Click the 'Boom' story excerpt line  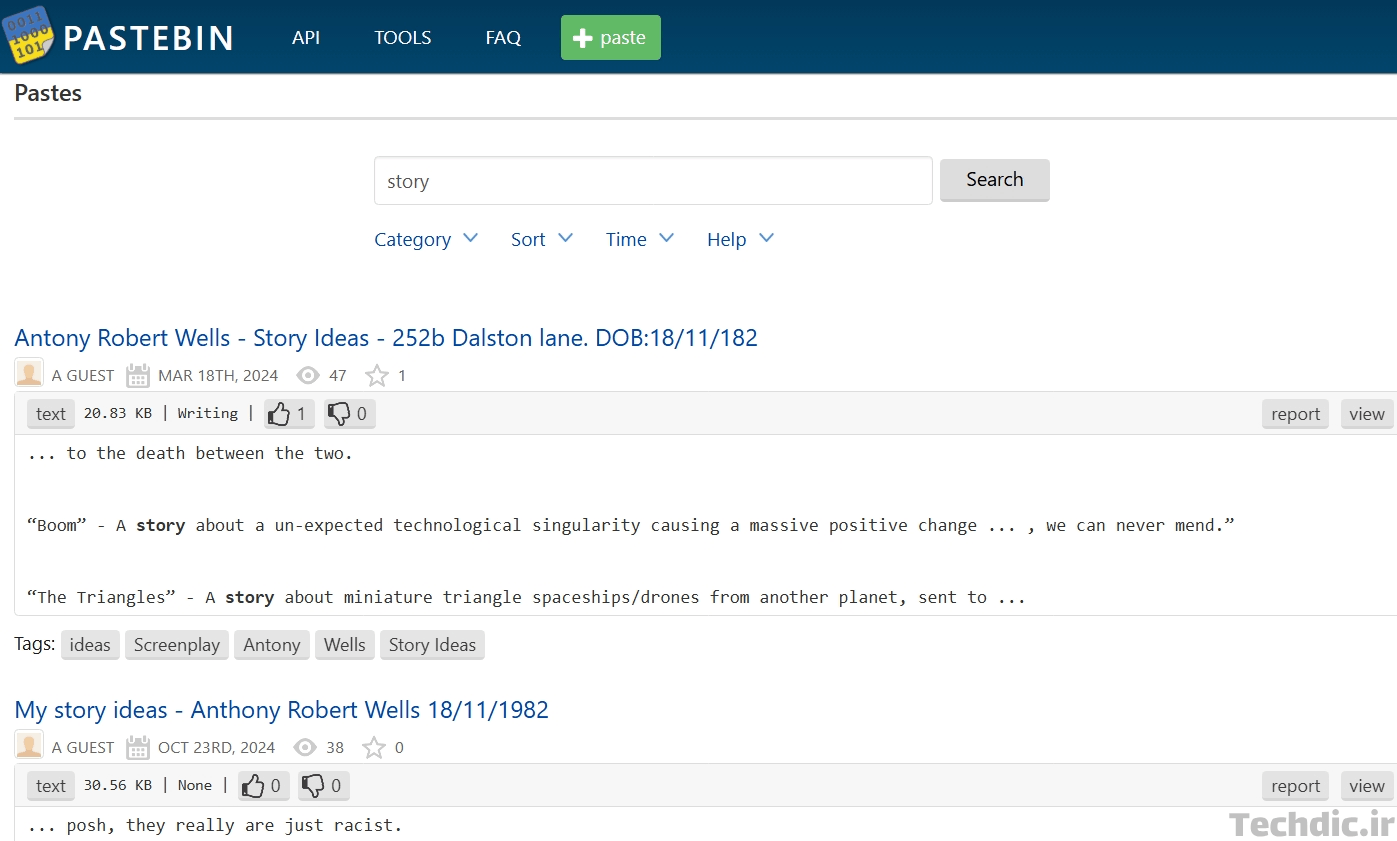pos(631,525)
